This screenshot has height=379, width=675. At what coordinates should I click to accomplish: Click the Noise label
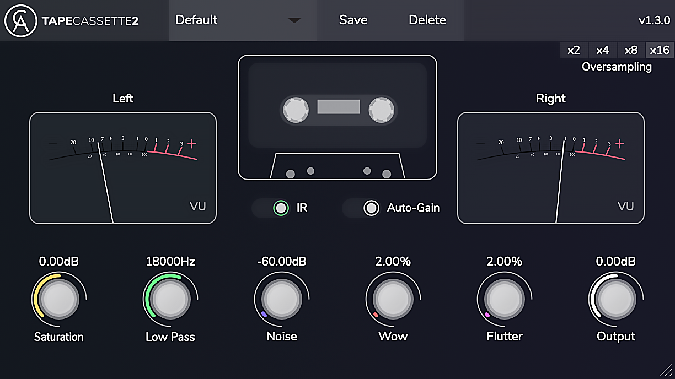tap(282, 336)
